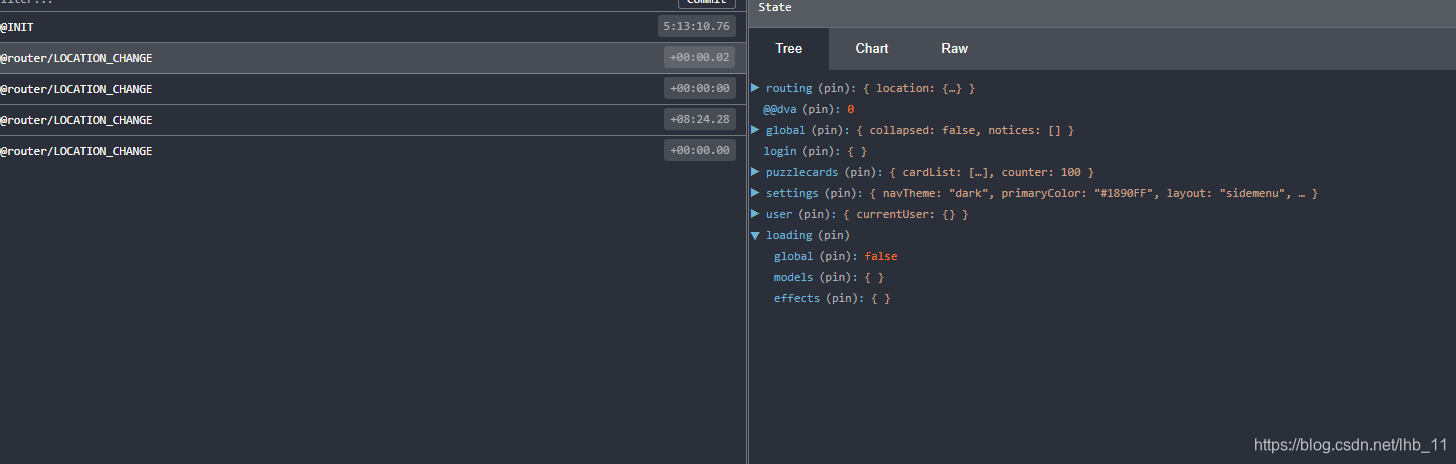1456x464 pixels.
Task: Pin the routing state key
Action: click(836, 88)
